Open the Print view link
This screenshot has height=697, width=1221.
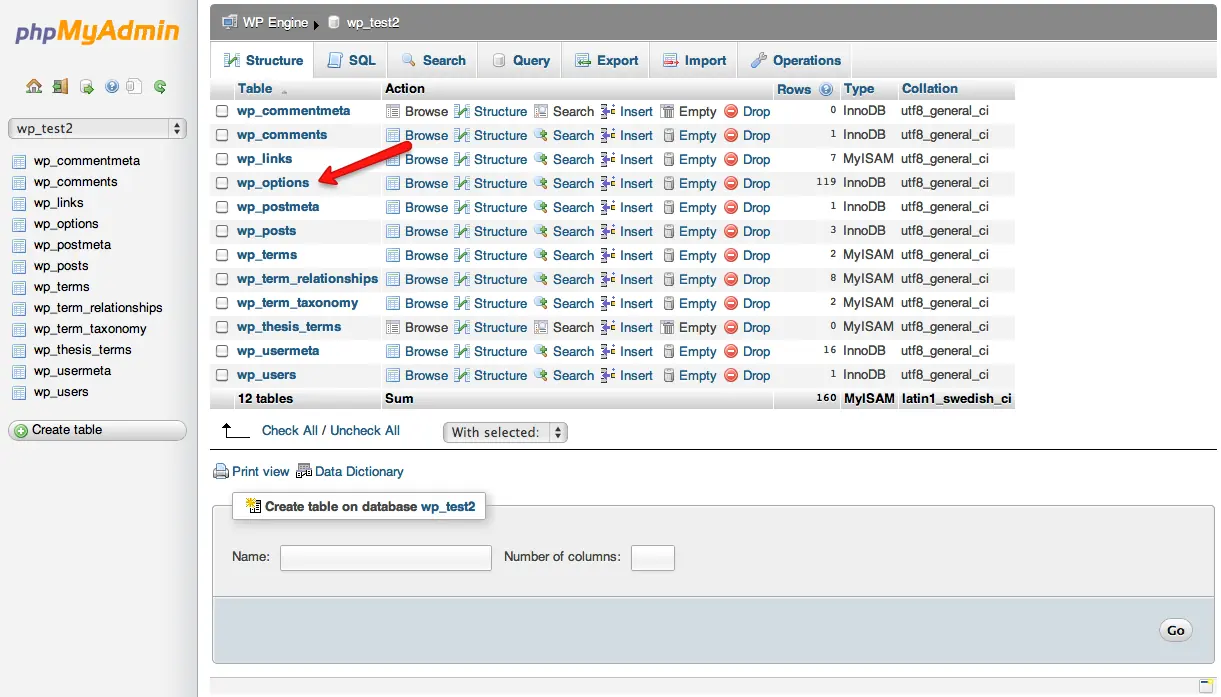(x=251, y=471)
